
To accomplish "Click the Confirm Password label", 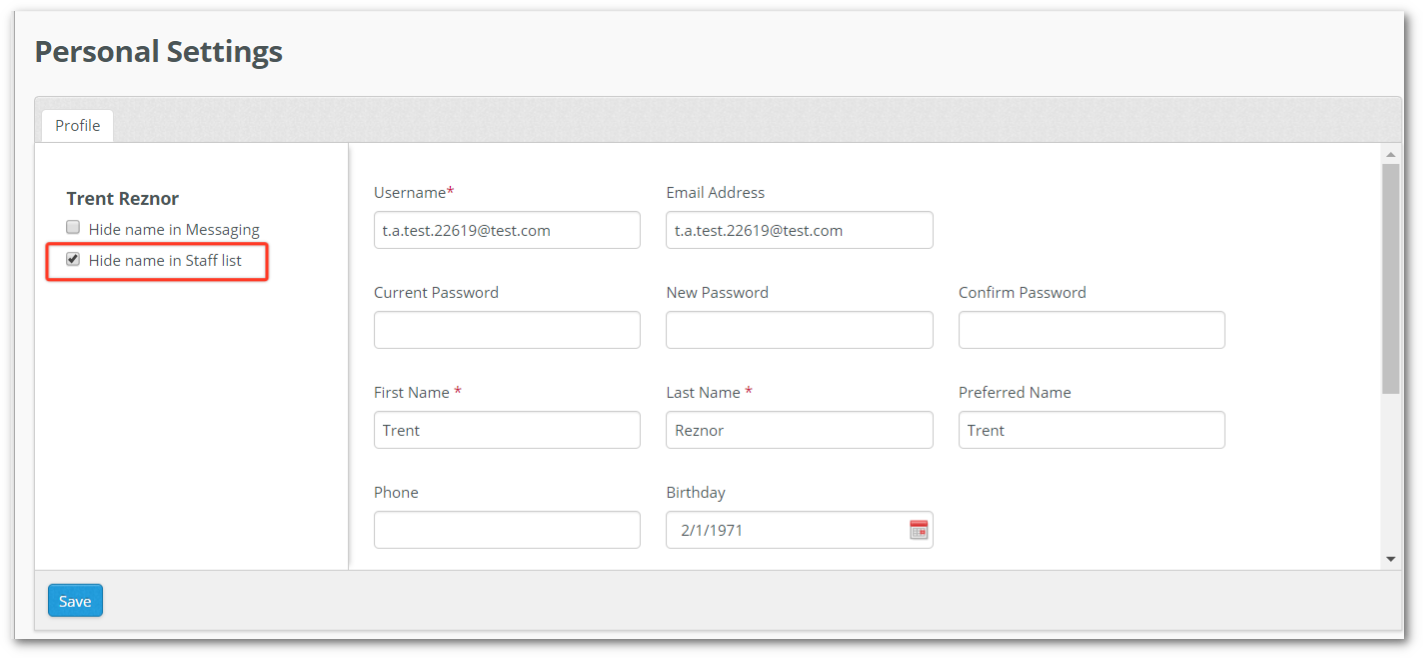I will pos(1022,292).
